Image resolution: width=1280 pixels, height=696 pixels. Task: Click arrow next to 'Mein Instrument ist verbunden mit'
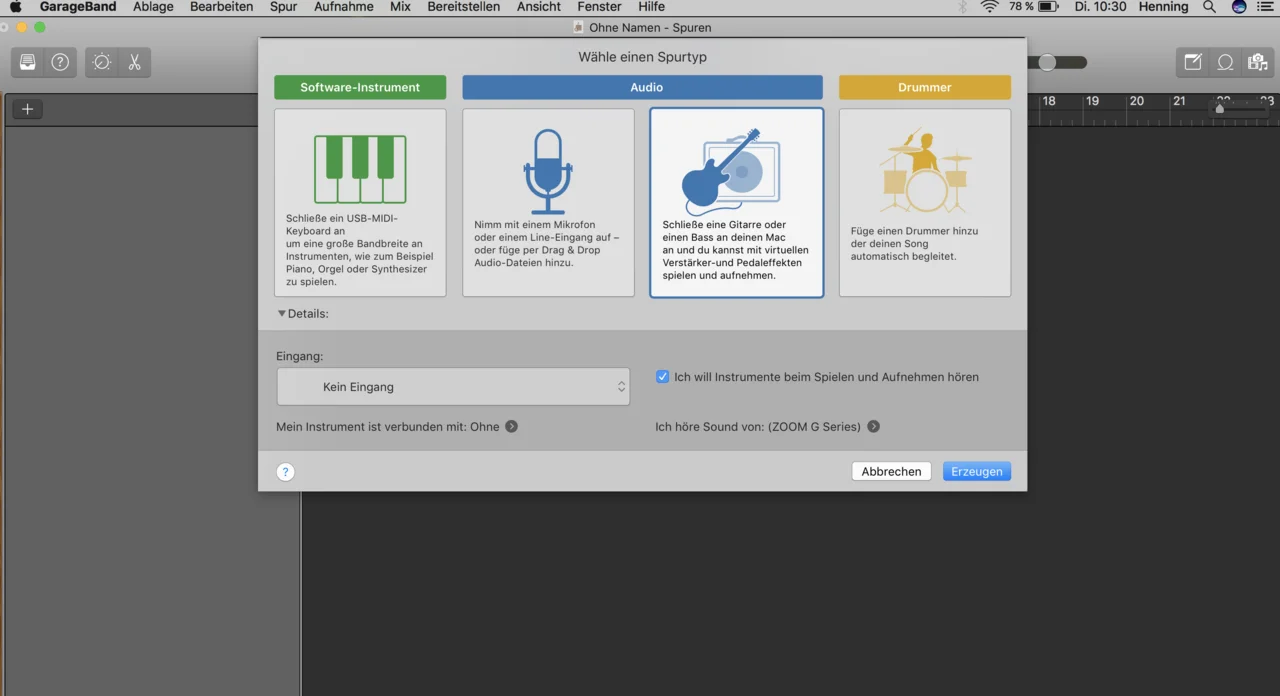point(511,427)
